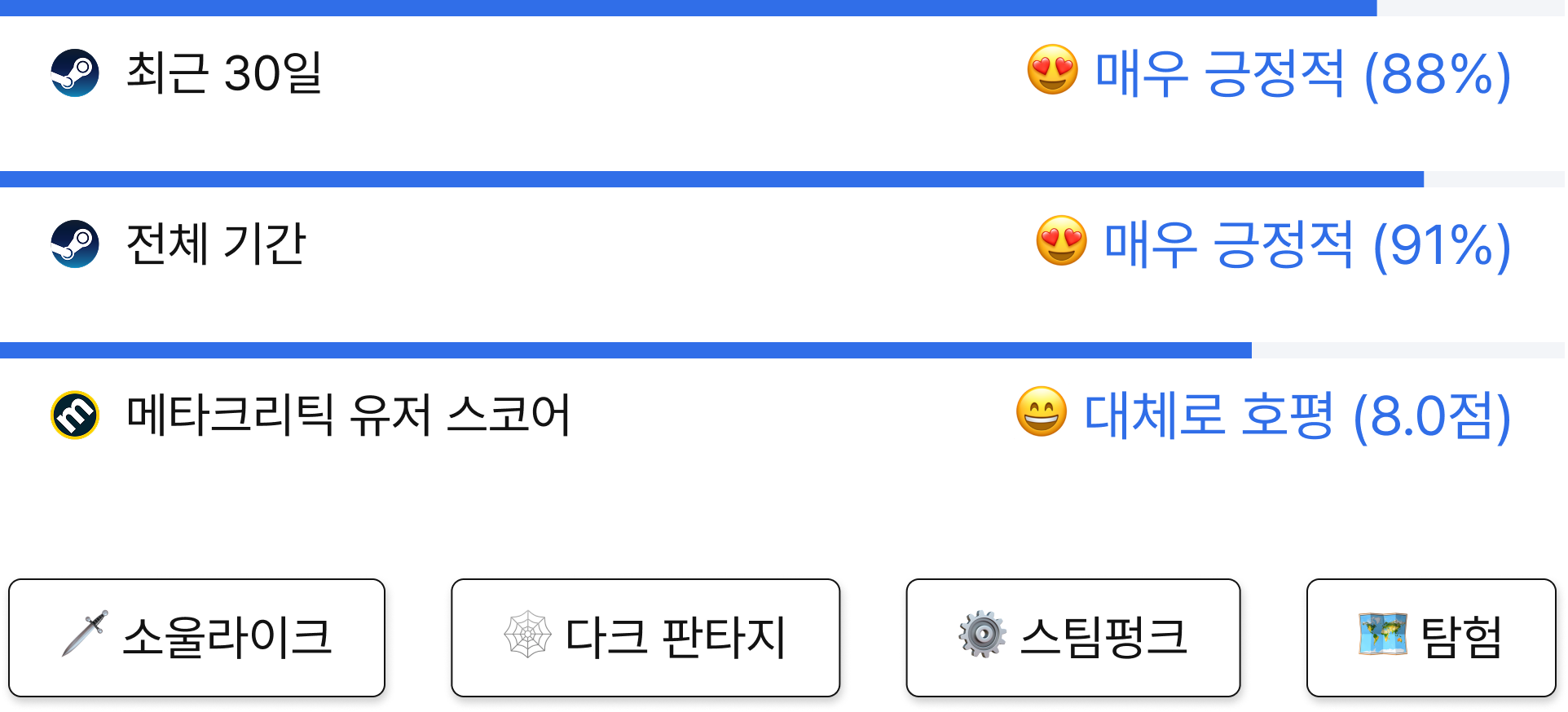The width and height of the screenshot is (1568, 712).
Task: Click the spider web icon in 다크 판타지 tag
Action: pos(527,634)
